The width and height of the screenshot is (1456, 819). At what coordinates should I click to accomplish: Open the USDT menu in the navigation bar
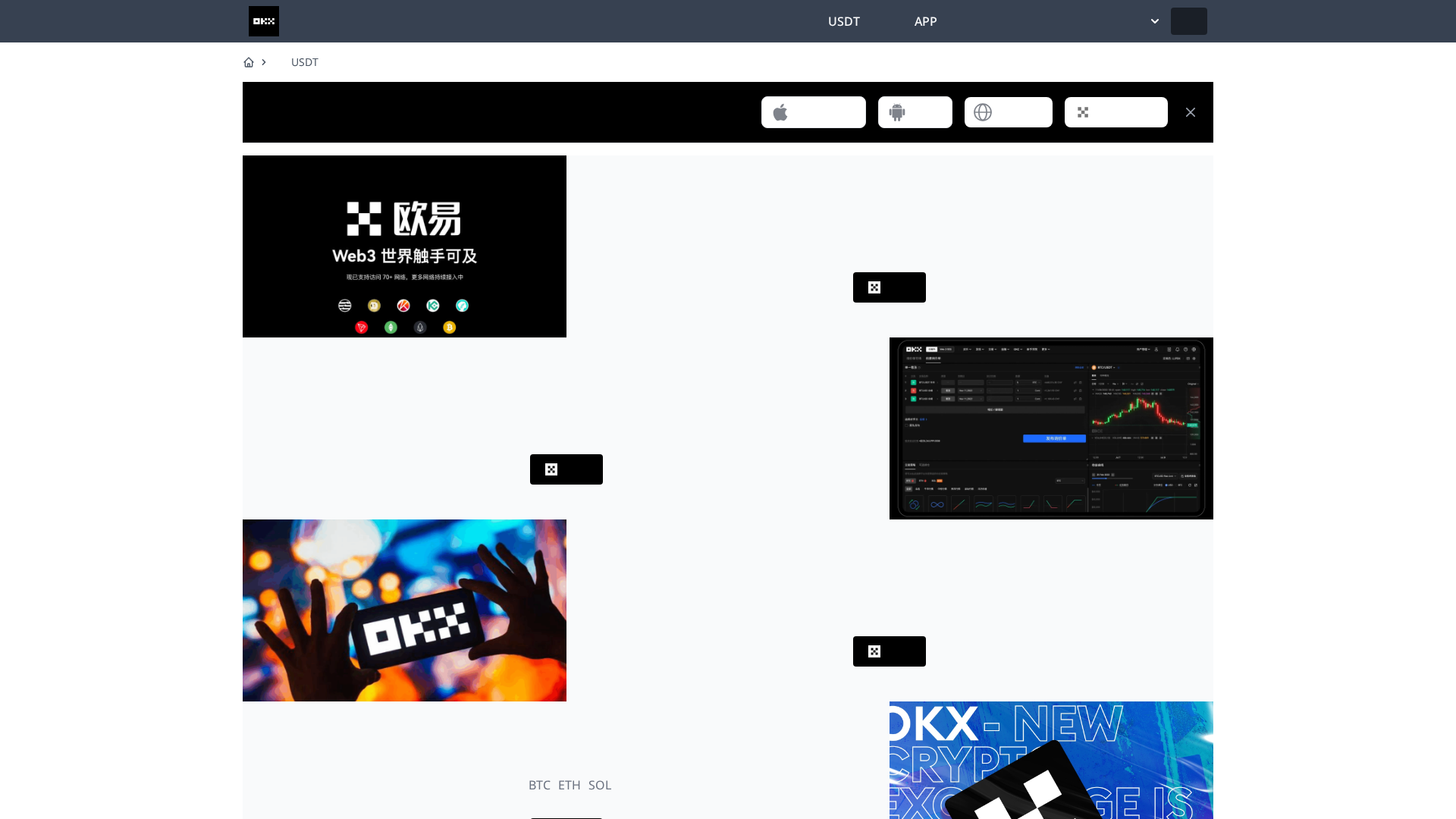(x=843, y=21)
